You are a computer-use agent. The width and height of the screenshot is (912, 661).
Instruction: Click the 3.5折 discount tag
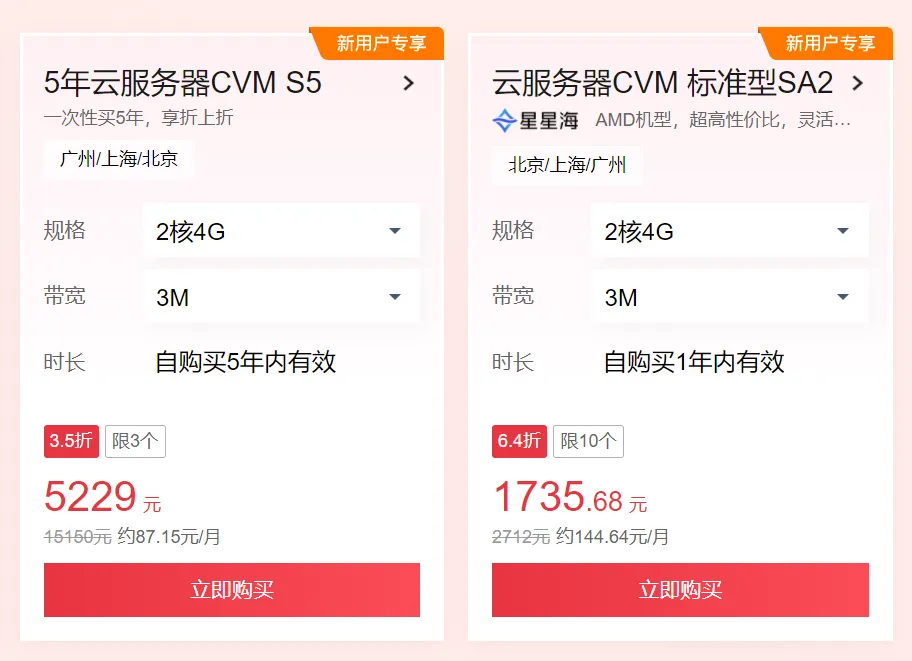71,441
